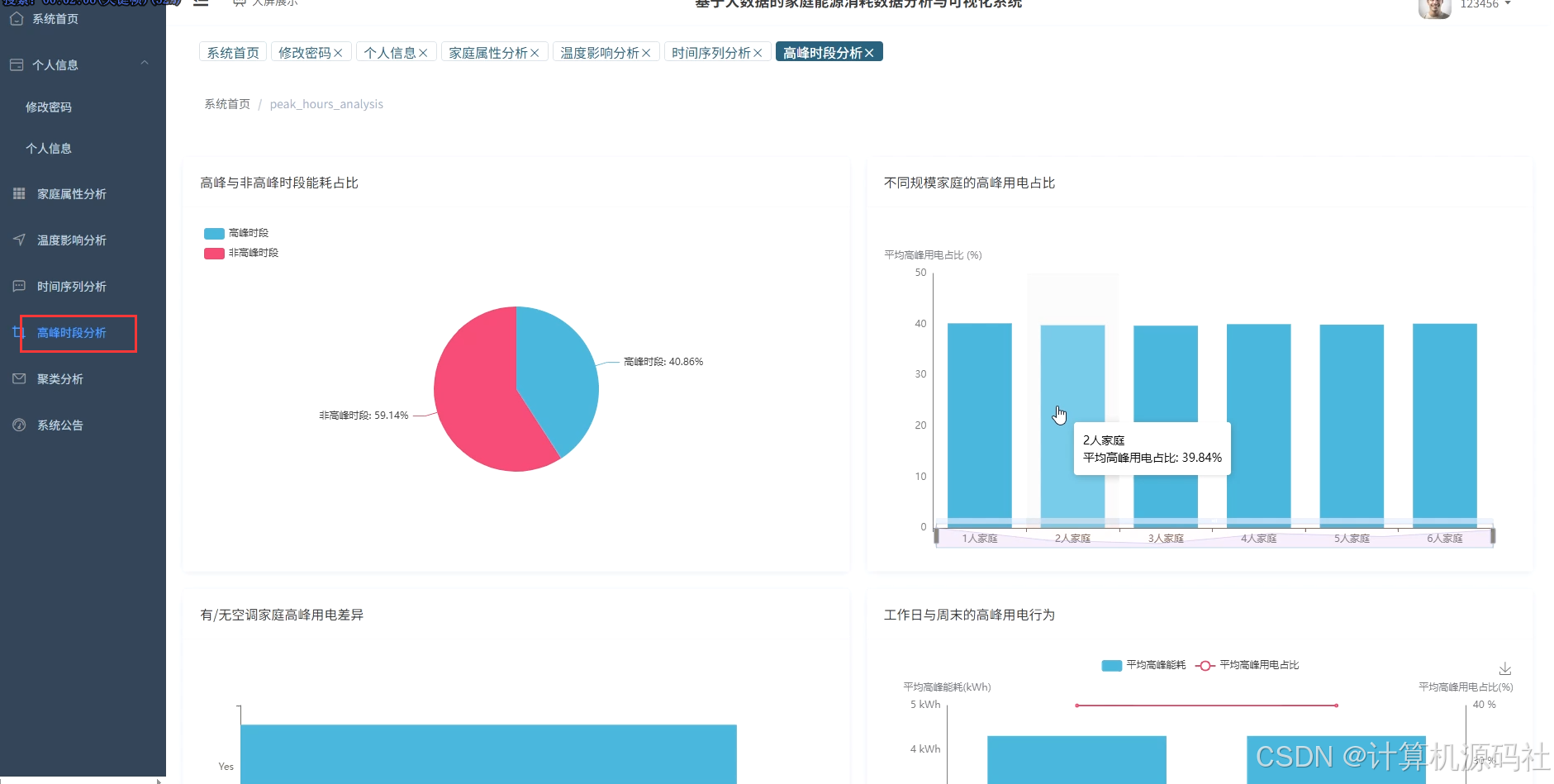
Task: Switch to the 温度影响分析 tab
Action: pyautogui.click(x=600, y=52)
